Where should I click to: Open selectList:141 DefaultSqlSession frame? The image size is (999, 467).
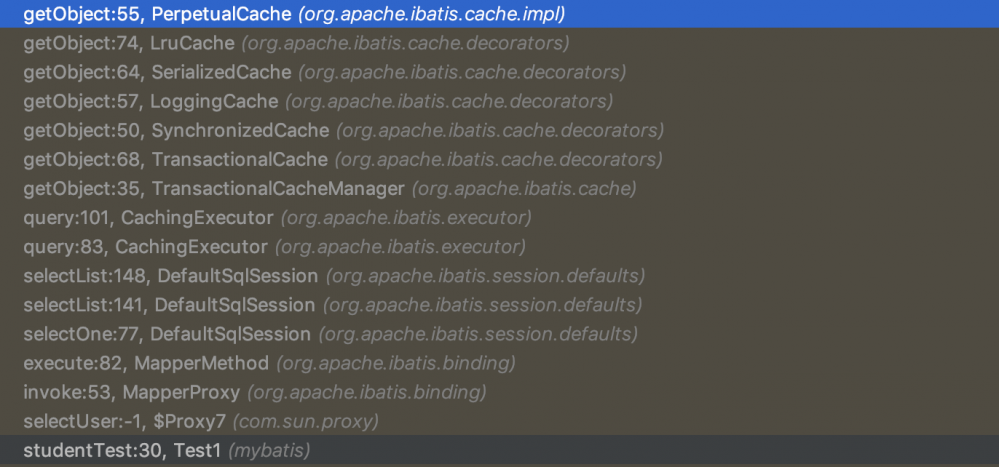click(x=169, y=305)
